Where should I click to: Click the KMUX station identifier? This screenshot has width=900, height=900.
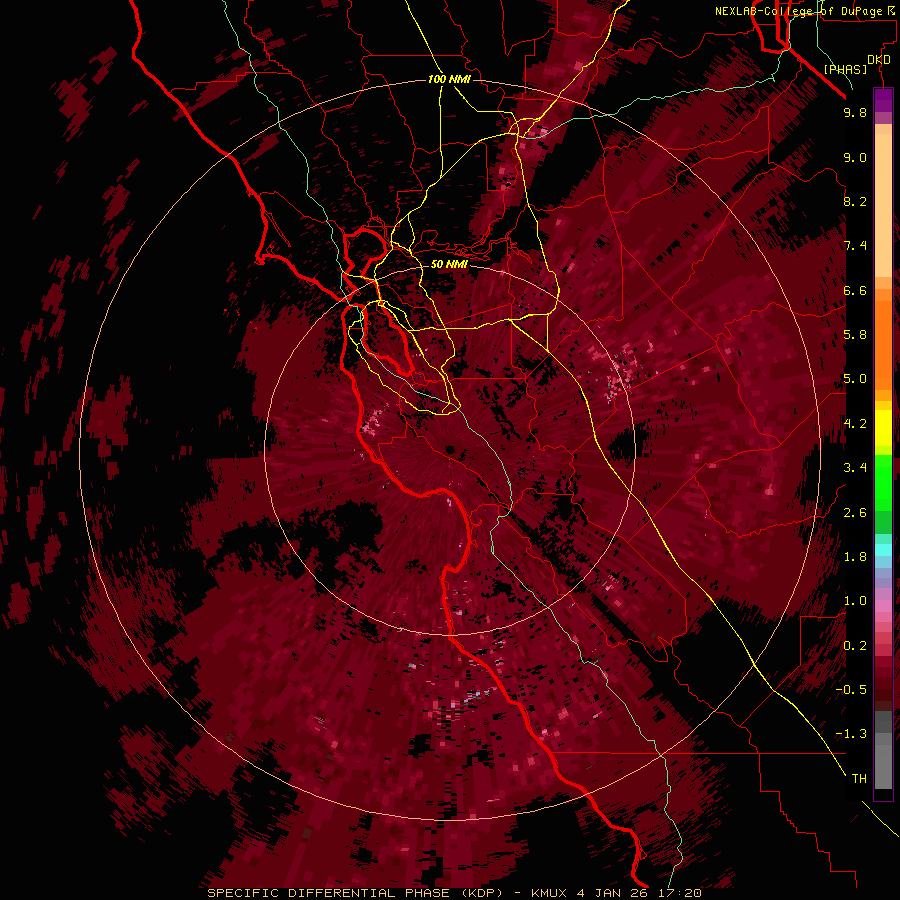pyautogui.click(x=551, y=893)
